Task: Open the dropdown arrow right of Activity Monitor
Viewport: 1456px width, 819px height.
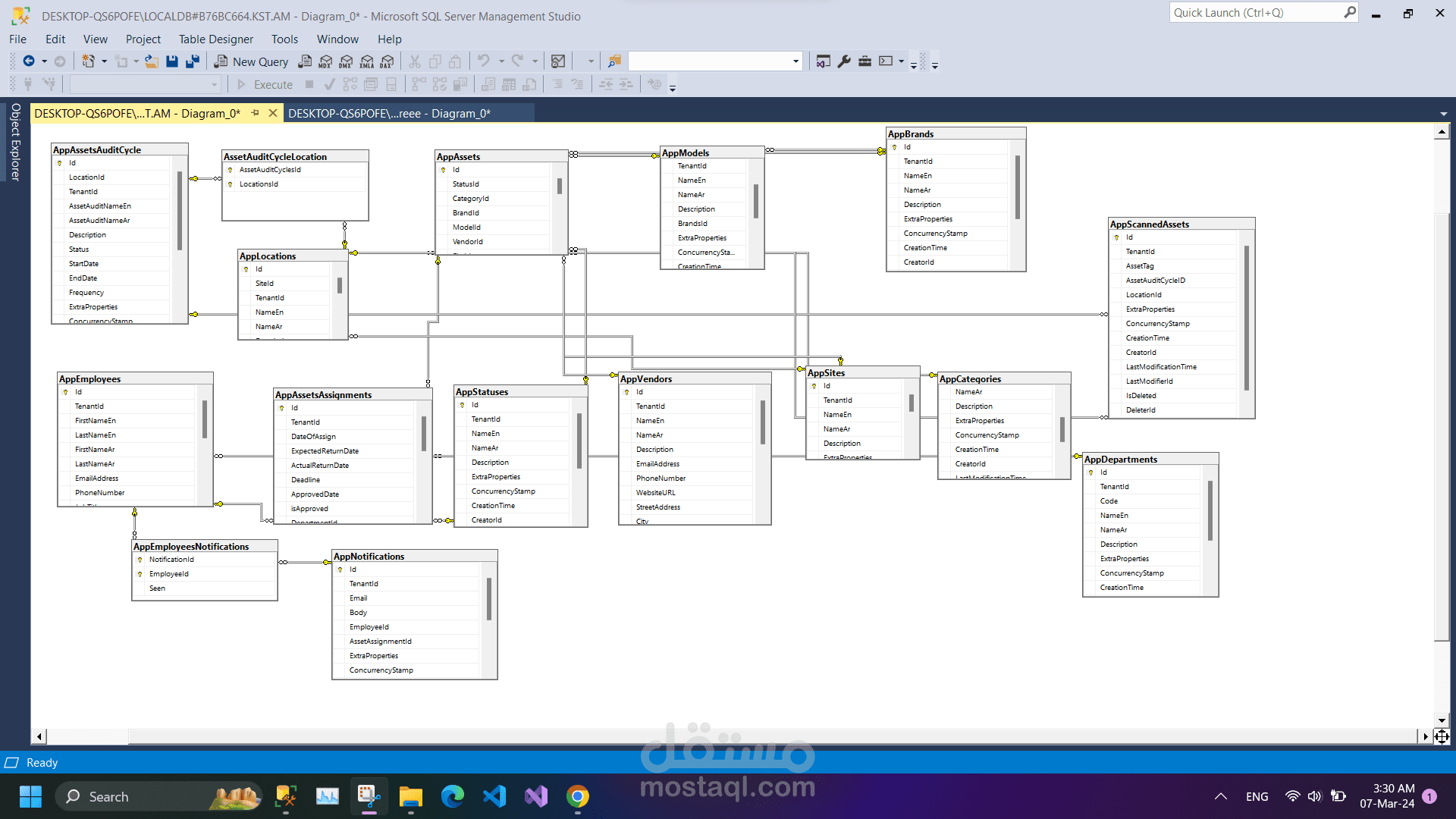Action: coord(591,61)
